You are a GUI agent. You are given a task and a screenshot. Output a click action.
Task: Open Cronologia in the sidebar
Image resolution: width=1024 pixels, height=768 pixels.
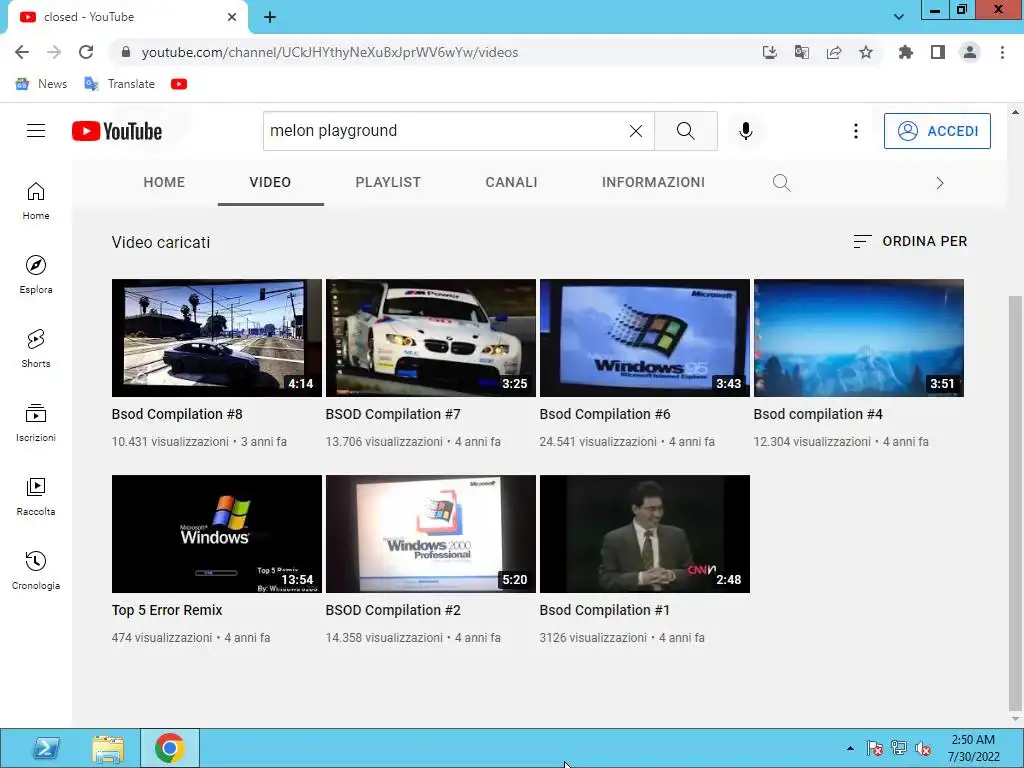tap(36, 571)
